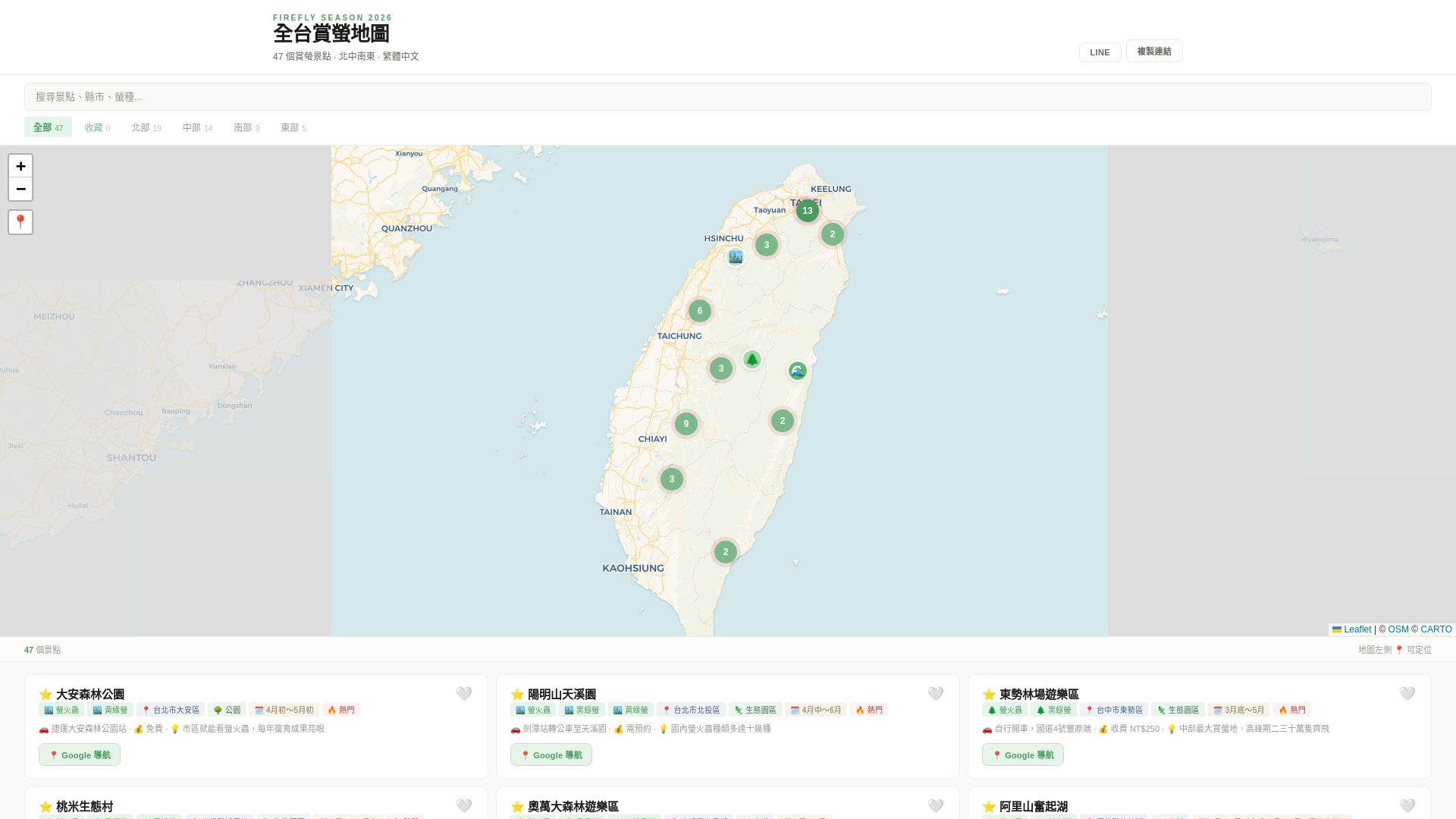Open the 3-spot cluster south of Taichung
Screen dimensions: 1456x819
click(721, 369)
